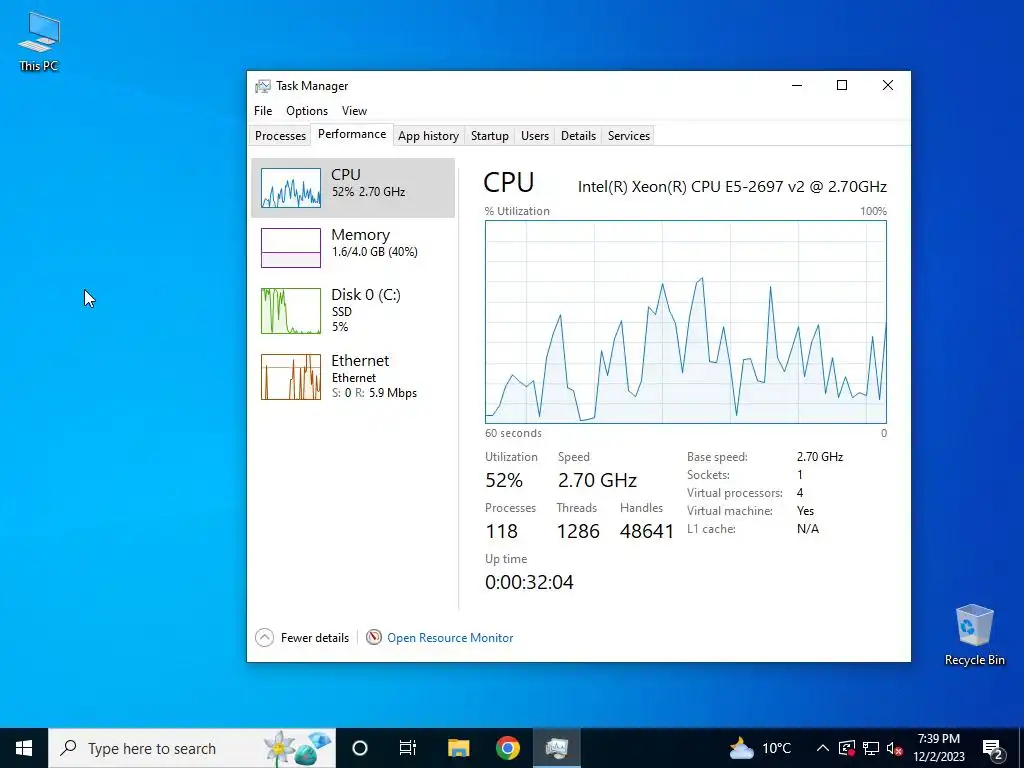Click the Task Manager title bar icon
The width and height of the screenshot is (1024, 768).
point(263,86)
